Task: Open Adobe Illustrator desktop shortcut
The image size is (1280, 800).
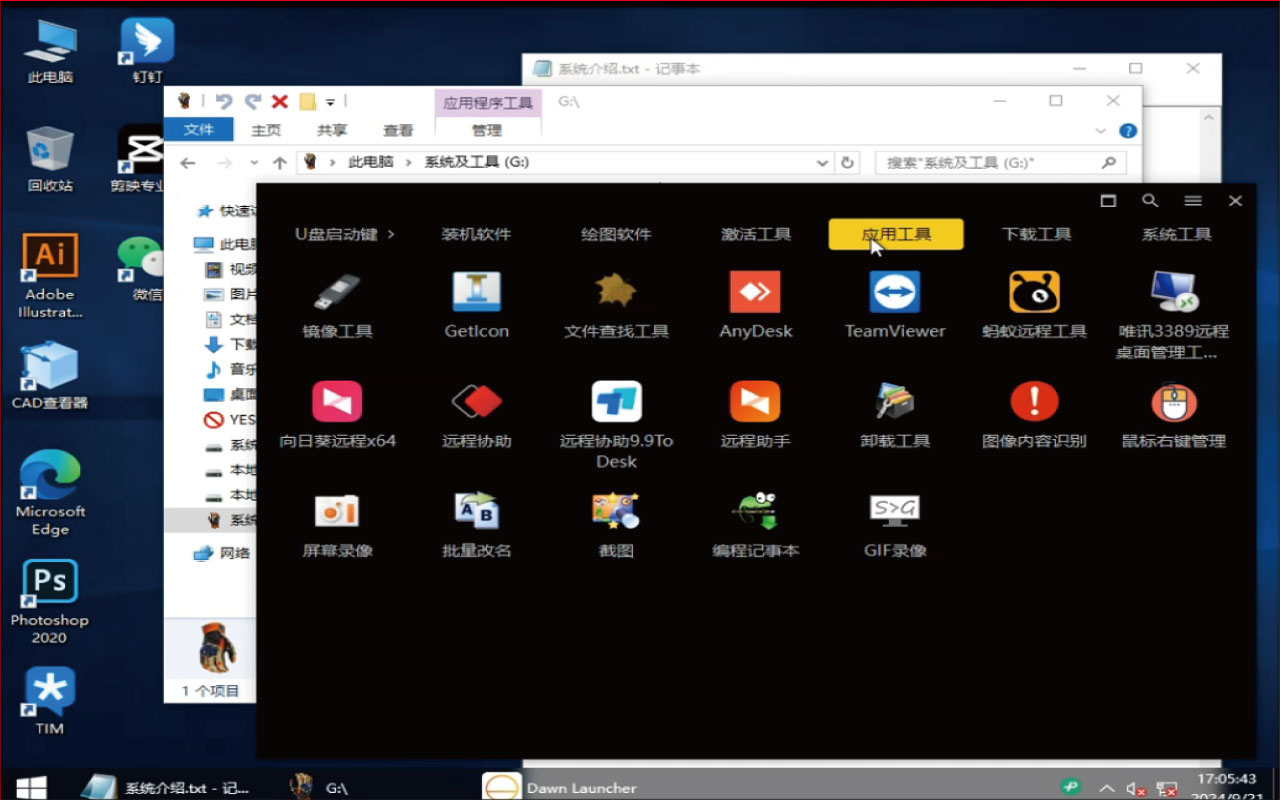Action: (50, 275)
